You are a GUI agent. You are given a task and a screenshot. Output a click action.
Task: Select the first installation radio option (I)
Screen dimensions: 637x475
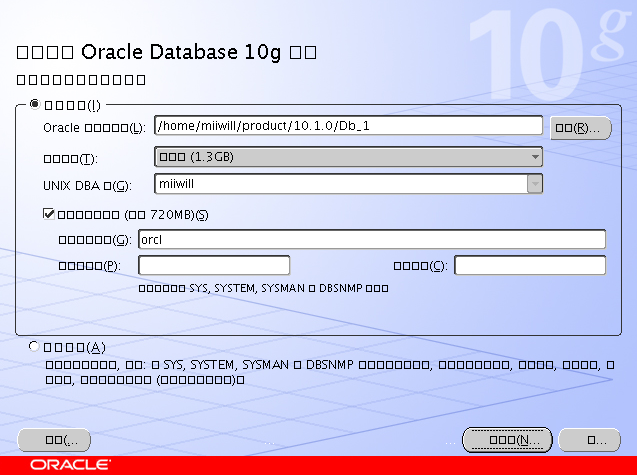click(x=35, y=104)
